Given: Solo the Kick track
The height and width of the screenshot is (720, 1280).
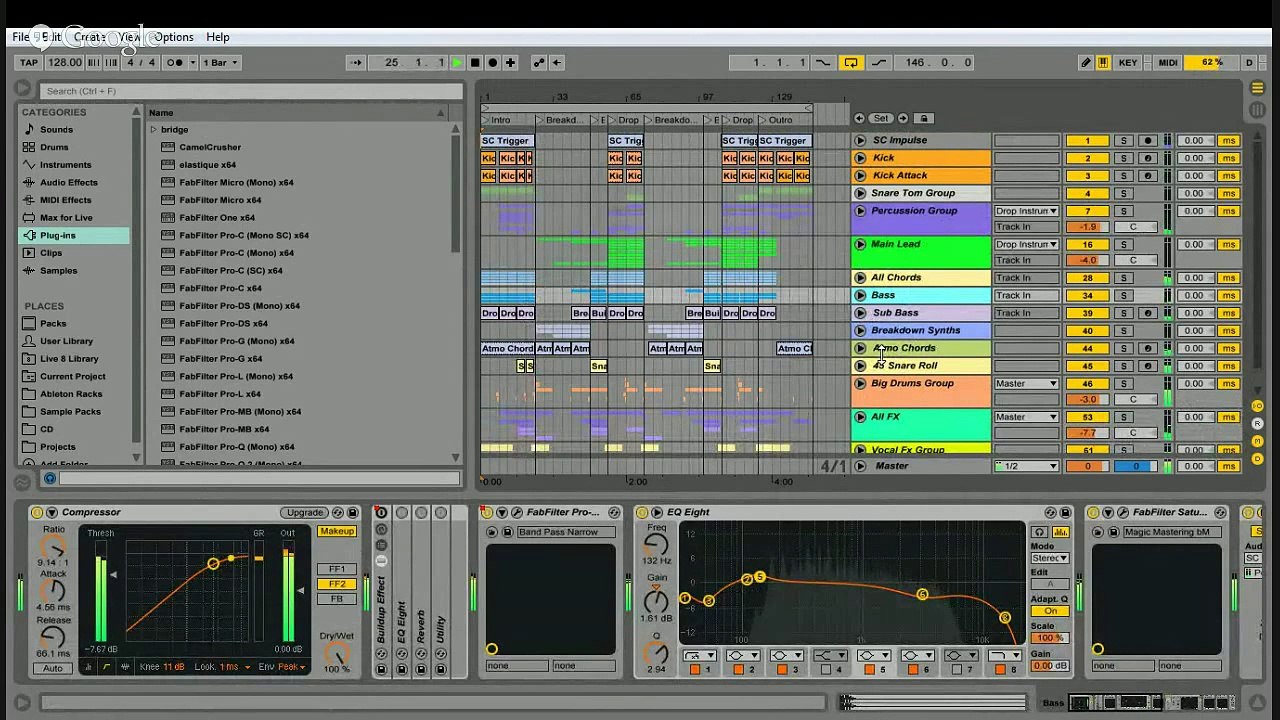Looking at the screenshot, I should (1124, 158).
